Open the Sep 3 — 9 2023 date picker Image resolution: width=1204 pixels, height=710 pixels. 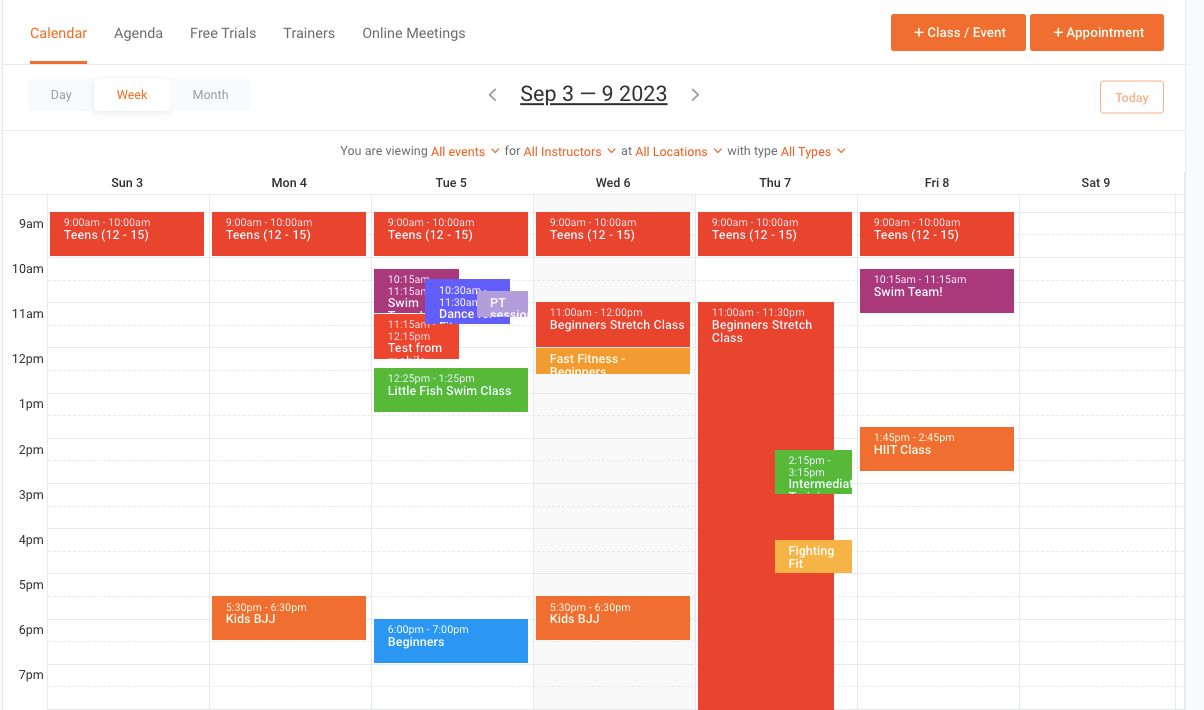593,94
